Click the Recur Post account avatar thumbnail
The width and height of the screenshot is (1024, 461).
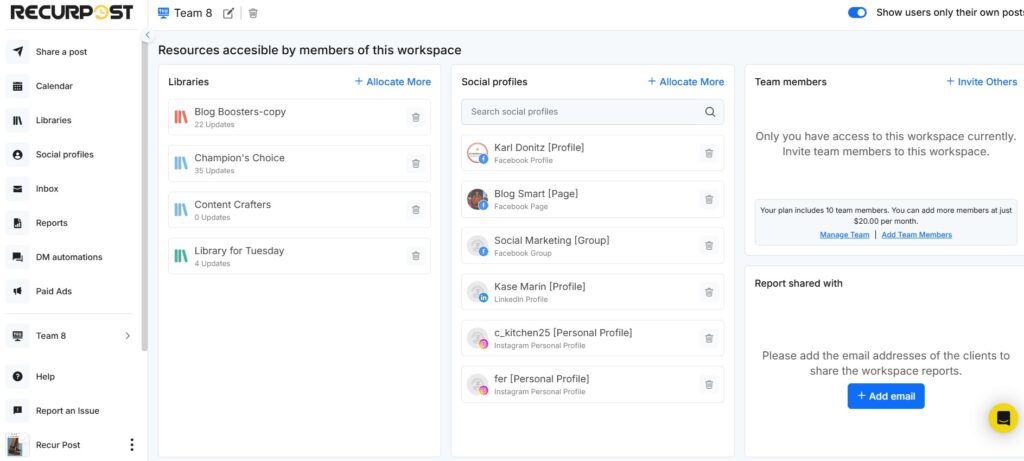coord(18,445)
